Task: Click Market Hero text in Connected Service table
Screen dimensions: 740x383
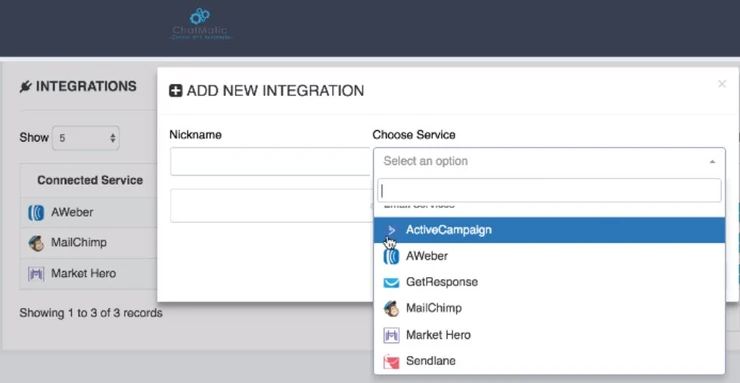Action: click(x=84, y=274)
